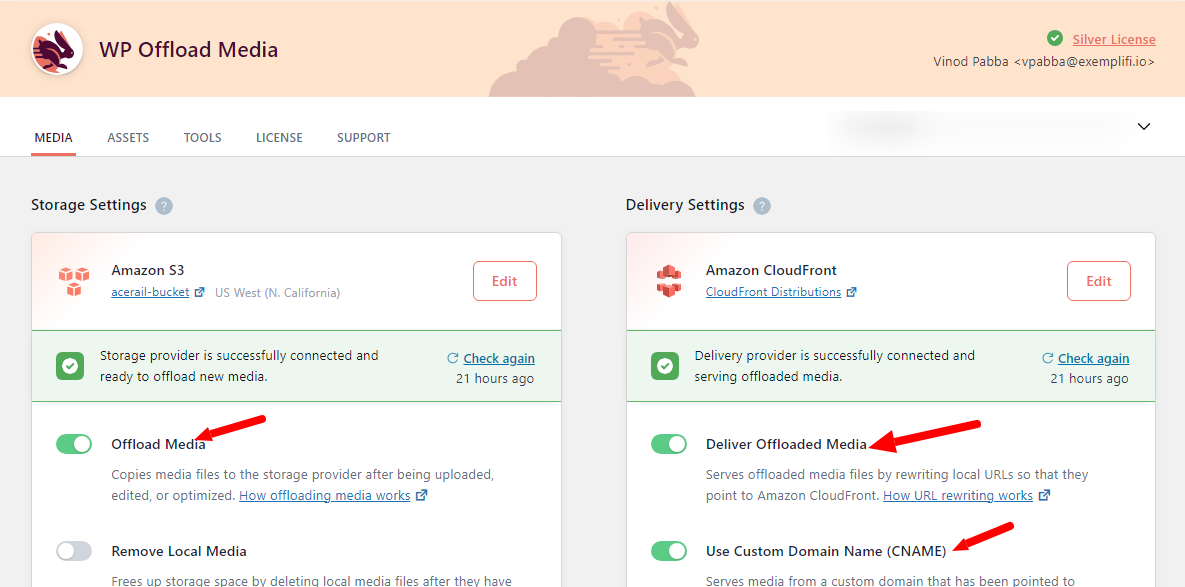This screenshot has height=587, width=1185.
Task: Open How URL rewriting works link
Action: point(958,496)
